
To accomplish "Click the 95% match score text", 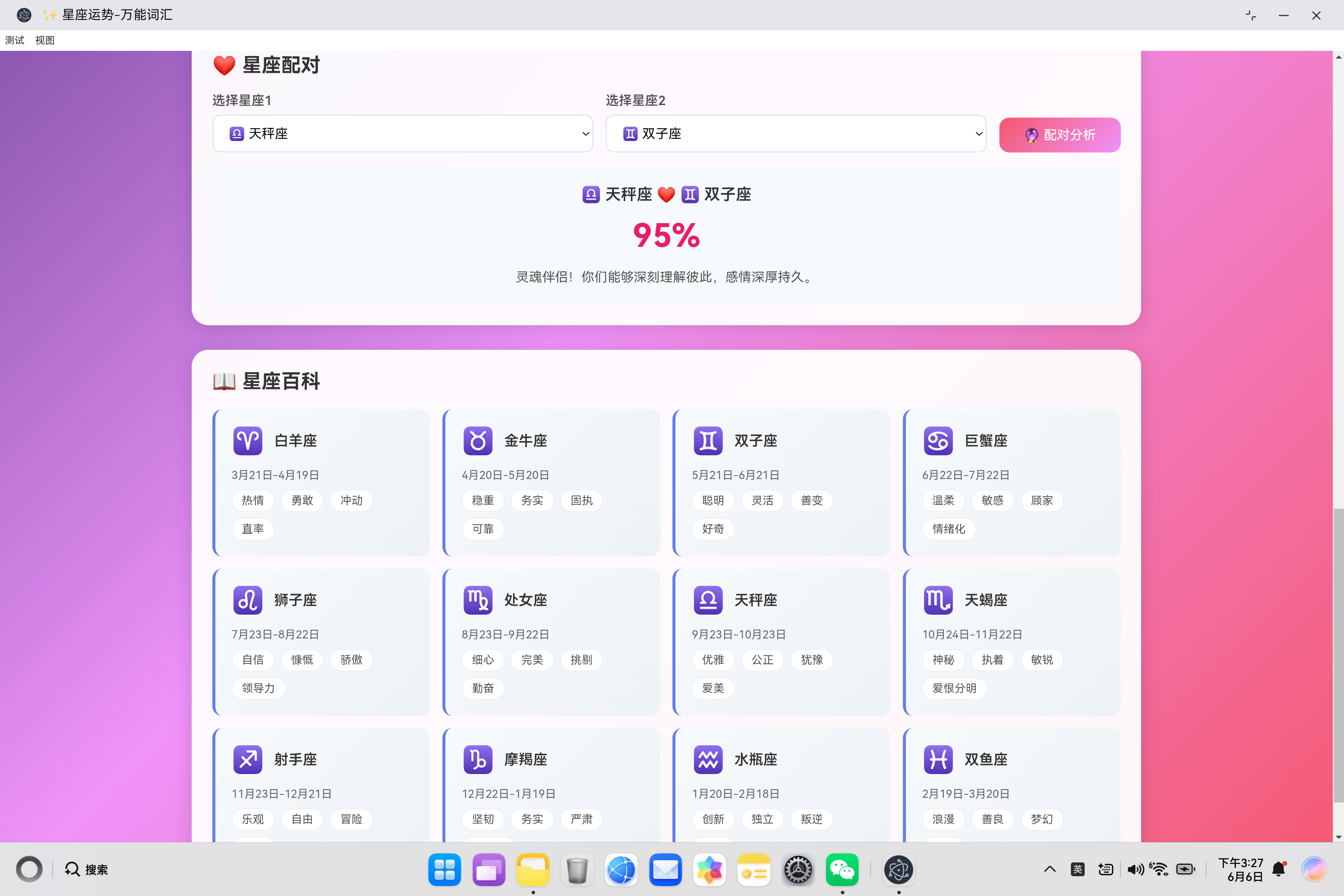I will [x=666, y=236].
